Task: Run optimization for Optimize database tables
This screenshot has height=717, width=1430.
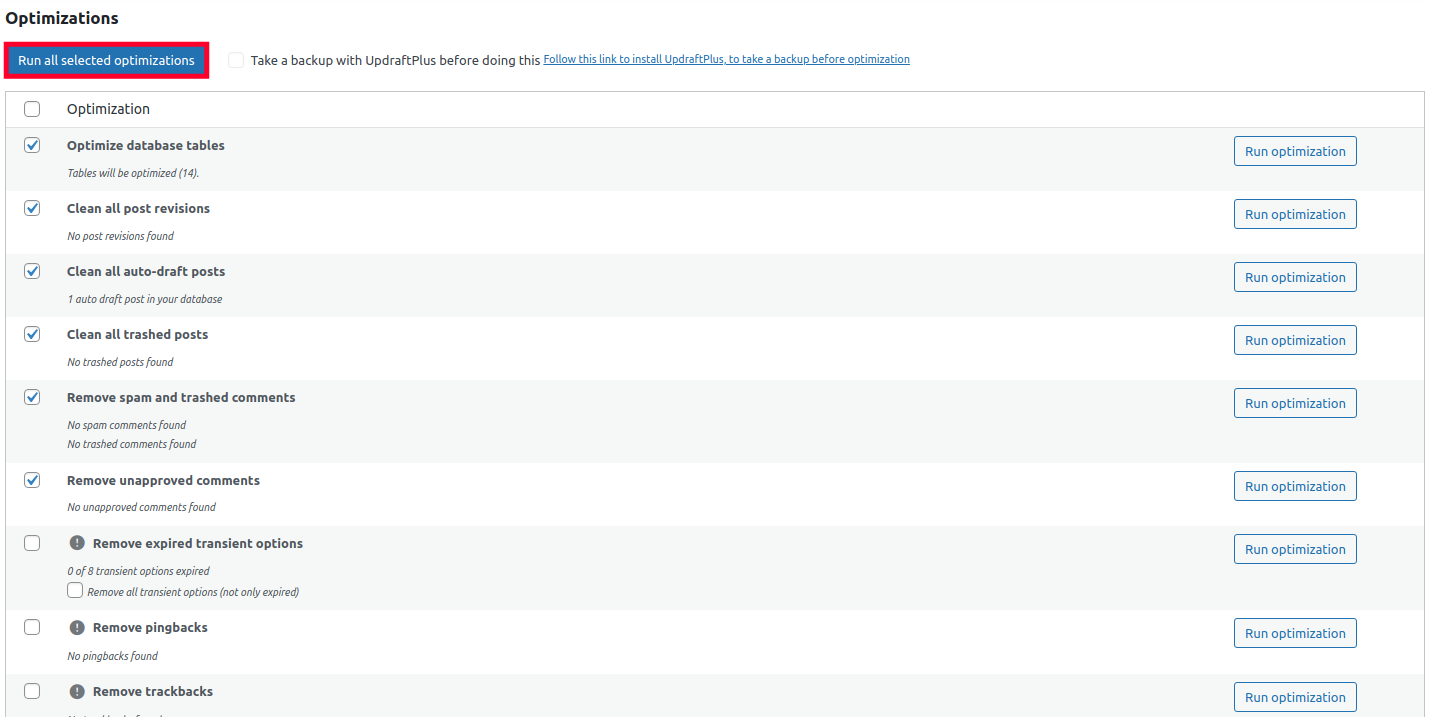Action: (x=1295, y=151)
